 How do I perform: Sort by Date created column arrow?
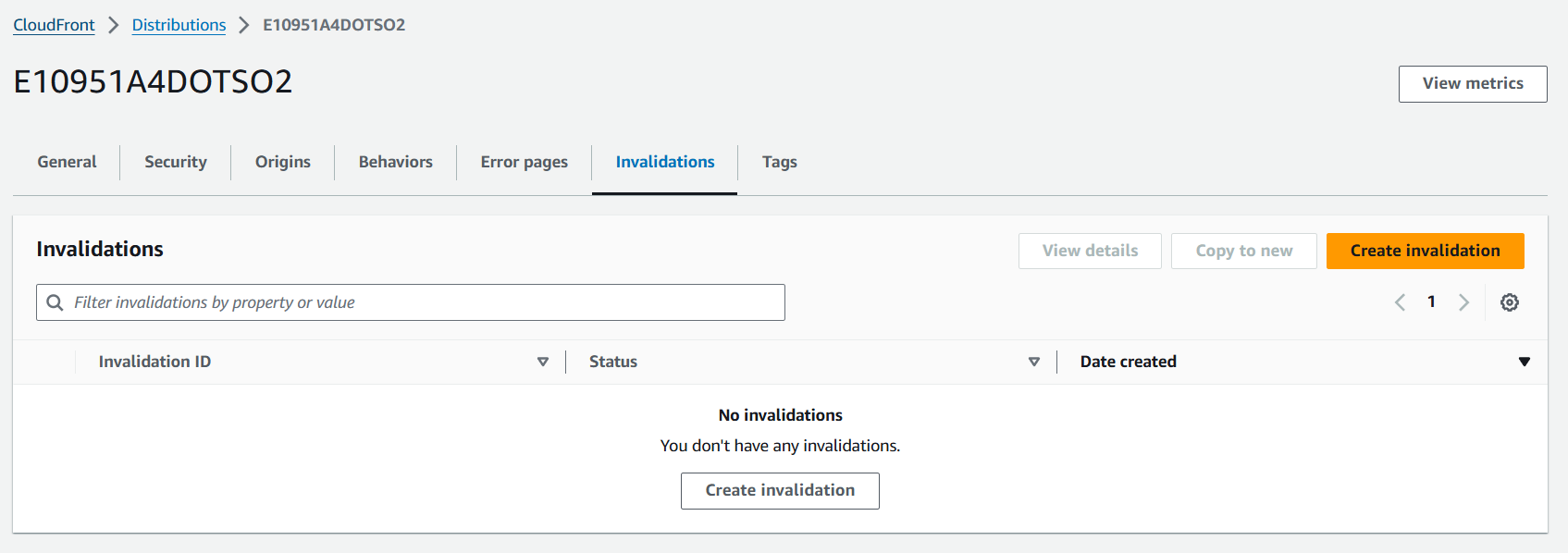point(1525,362)
